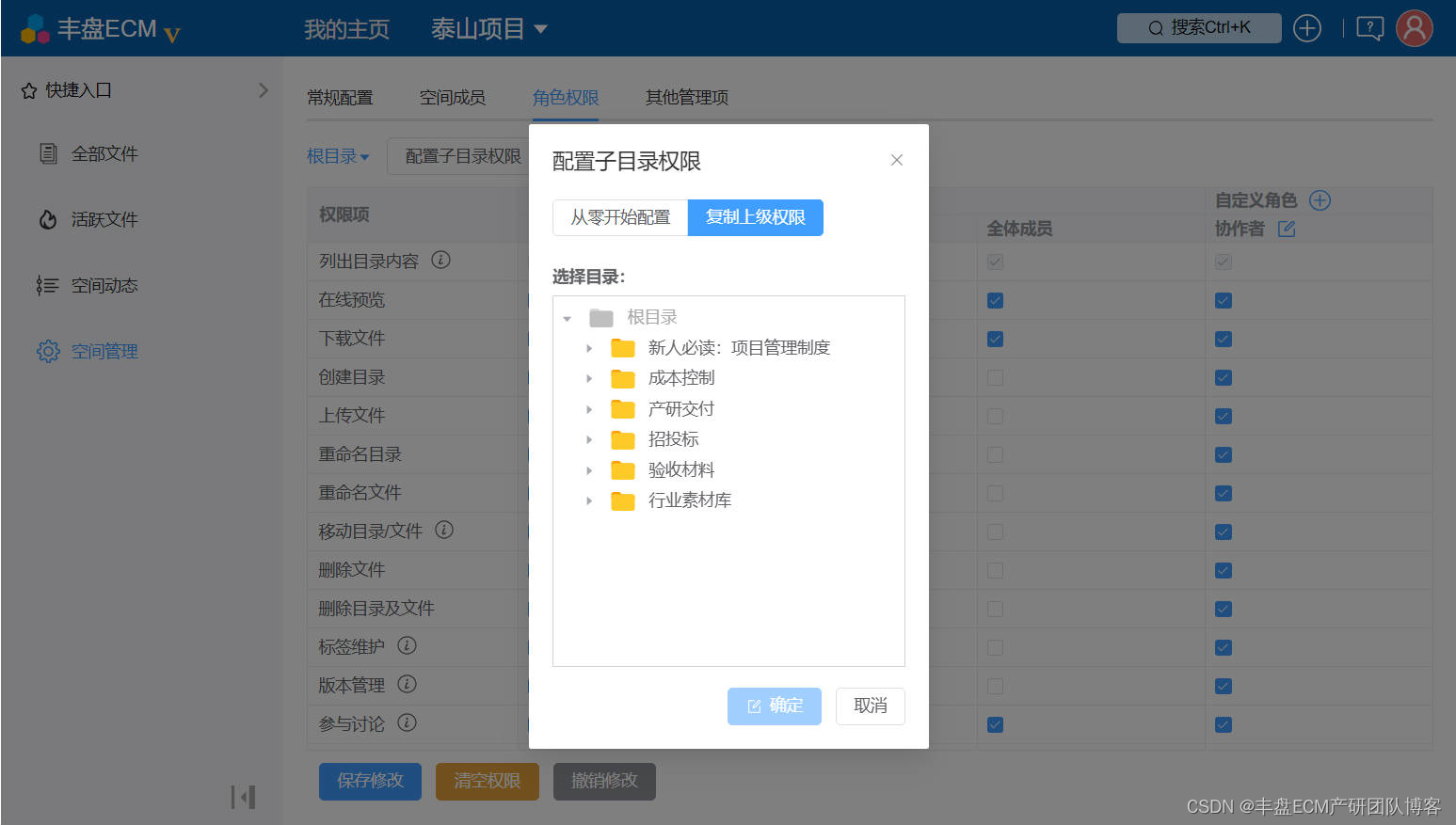Click the 快捷入口 star icon

(29, 90)
